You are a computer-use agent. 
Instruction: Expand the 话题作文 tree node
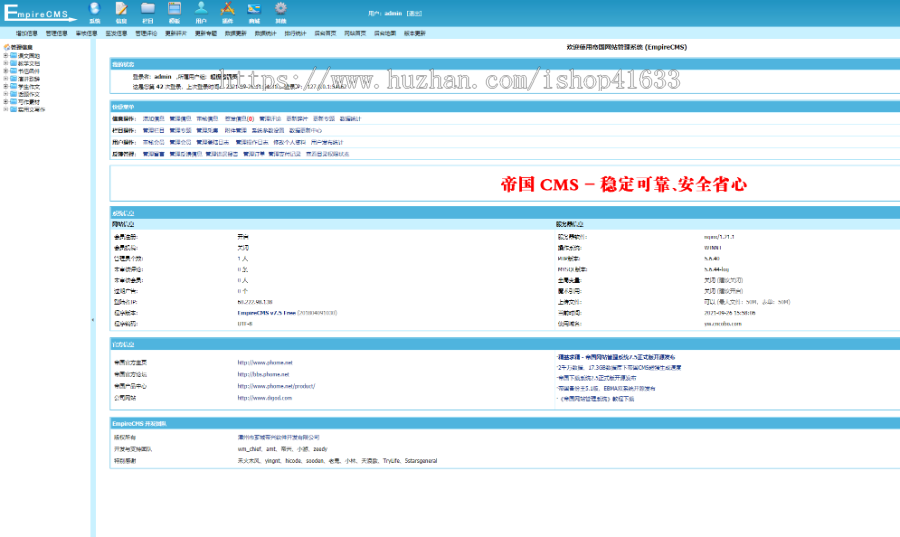(x=6, y=94)
